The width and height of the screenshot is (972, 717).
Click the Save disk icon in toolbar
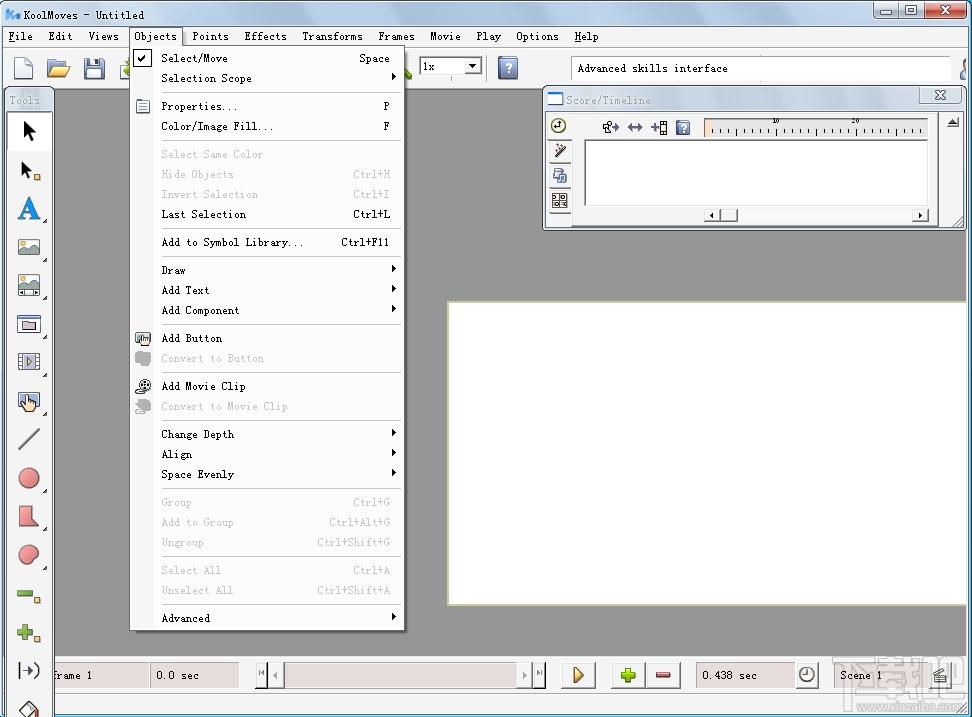tap(94, 68)
